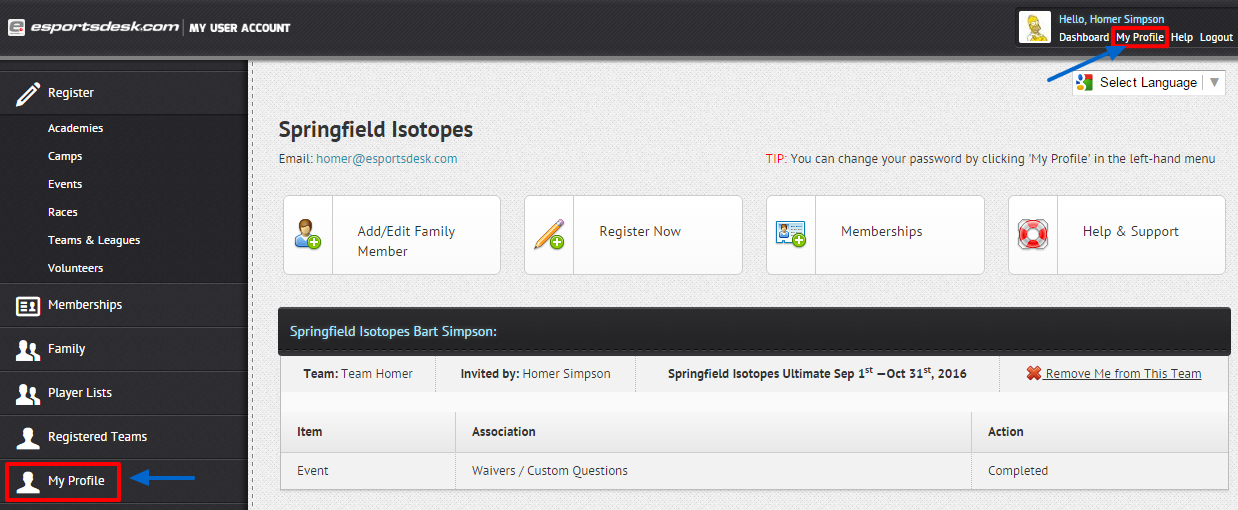Click the Family people icon in sidebar

tap(28, 350)
